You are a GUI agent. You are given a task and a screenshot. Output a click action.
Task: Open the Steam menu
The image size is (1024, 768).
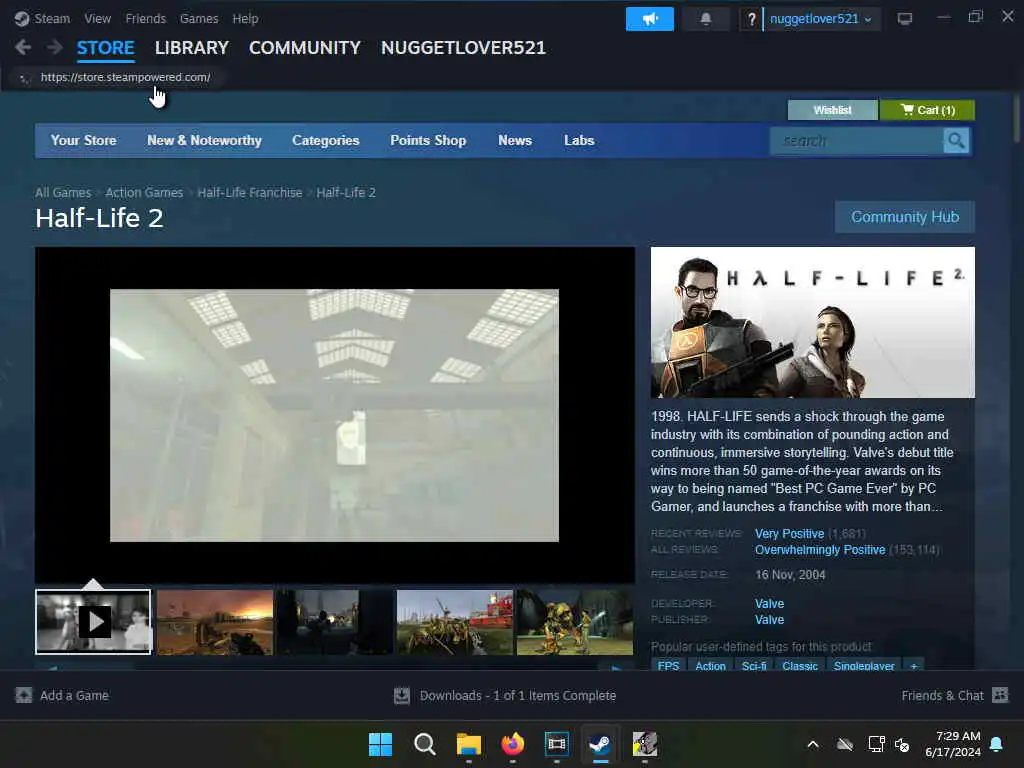pyautogui.click(x=52, y=18)
